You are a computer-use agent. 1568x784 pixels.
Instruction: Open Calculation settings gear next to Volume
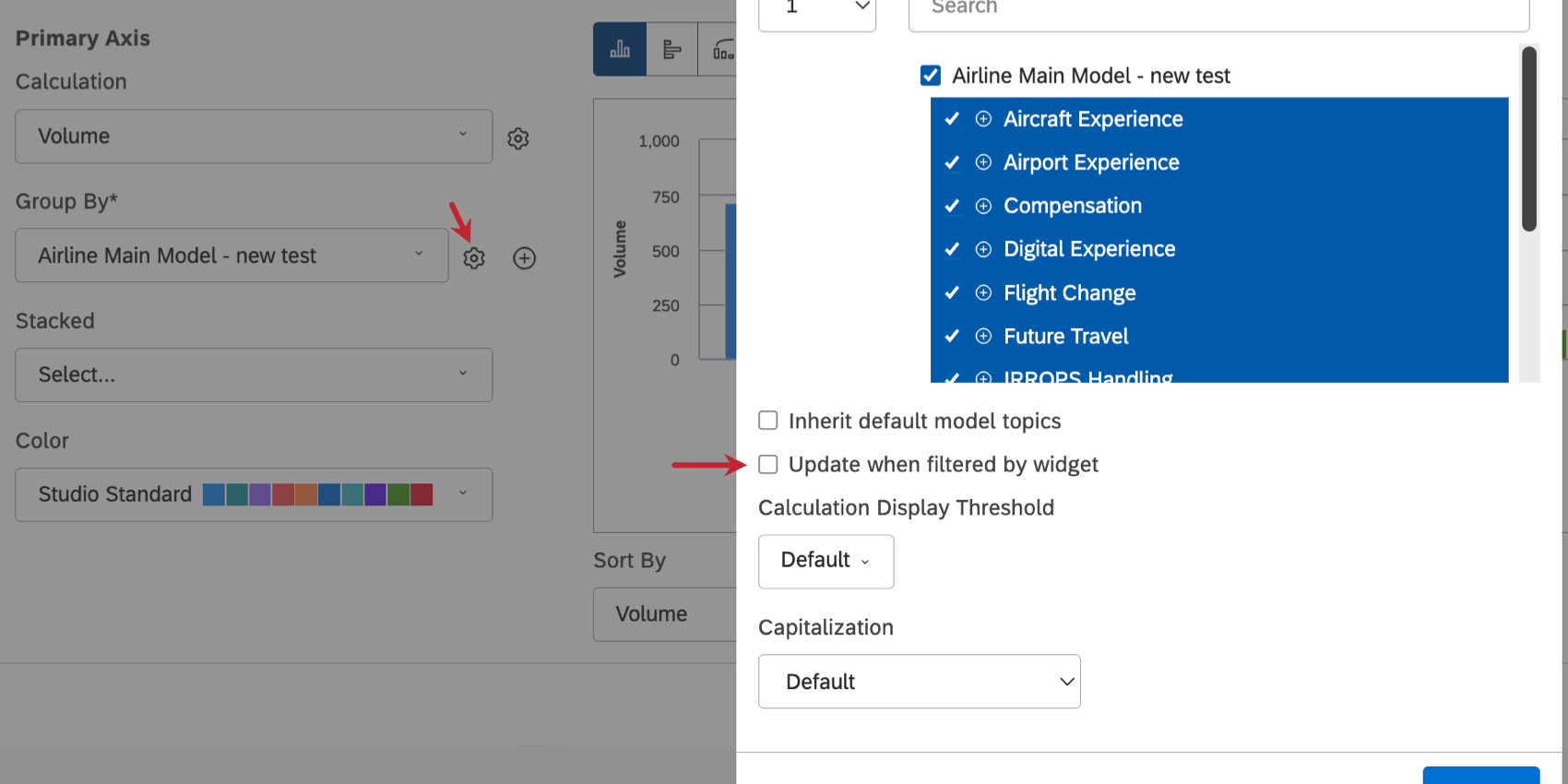[518, 138]
